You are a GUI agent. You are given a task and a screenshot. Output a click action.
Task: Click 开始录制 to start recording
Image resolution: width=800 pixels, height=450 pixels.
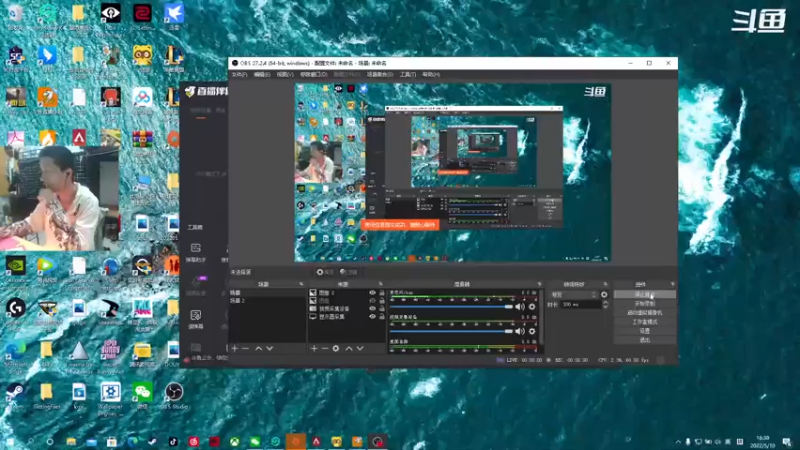[645, 304]
